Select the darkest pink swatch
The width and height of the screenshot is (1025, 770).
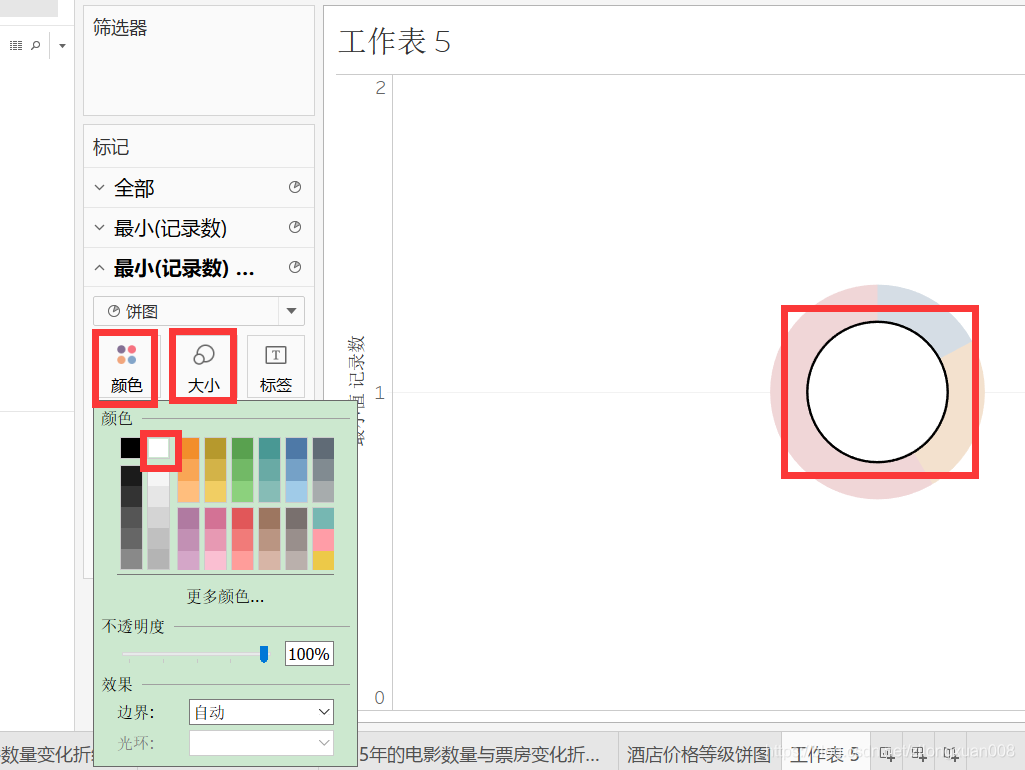click(x=216, y=519)
